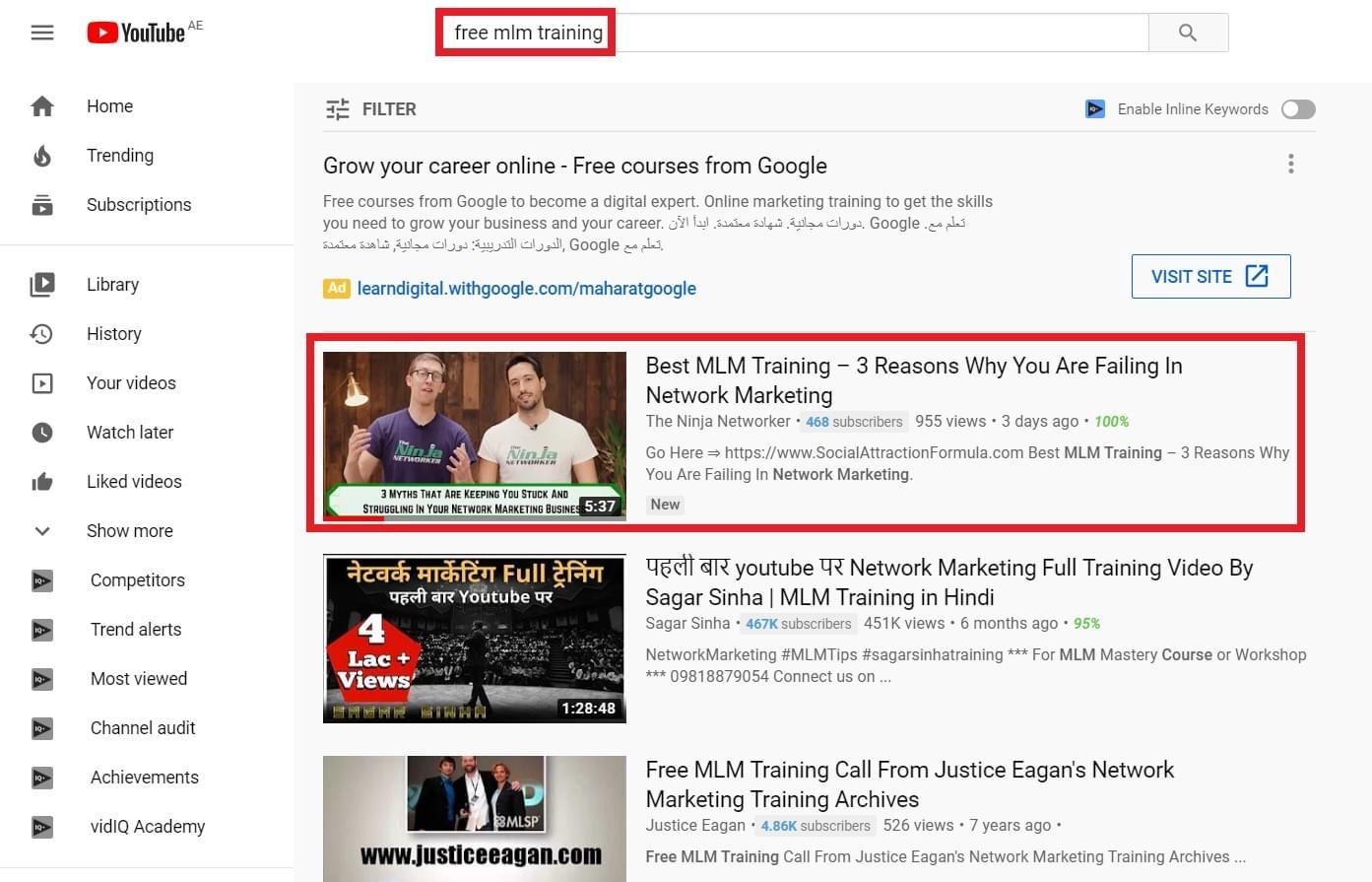Click the VISIT SITE button
This screenshot has width=1372, height=882.
coord(1210,277)
